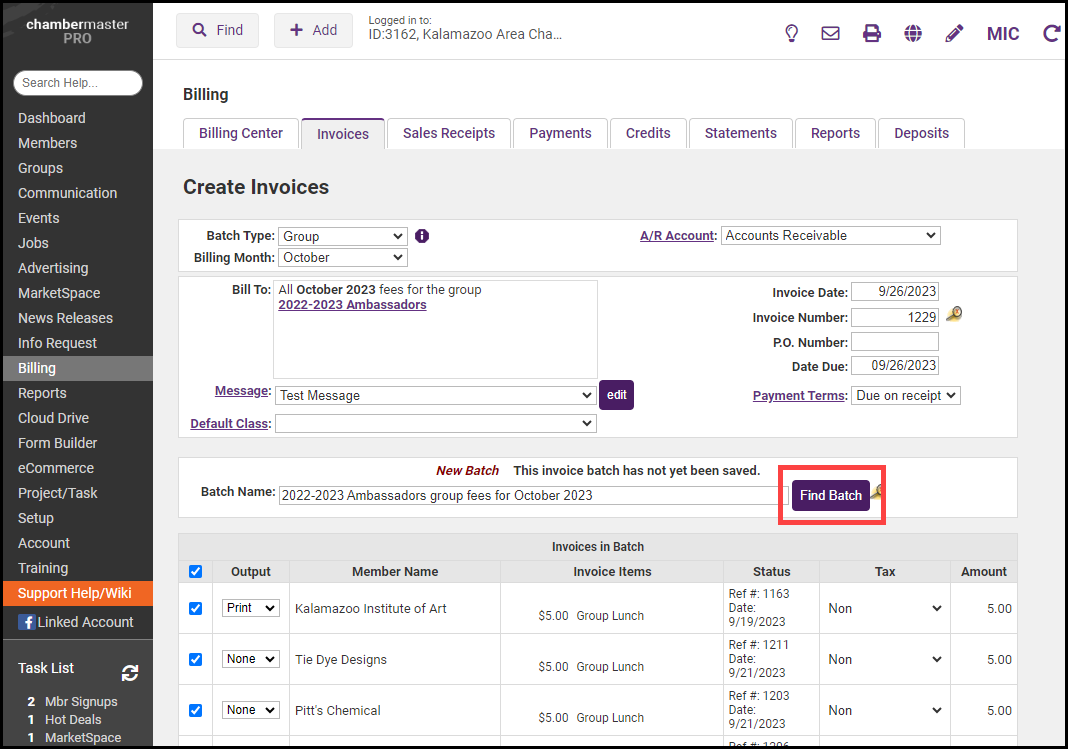1068x749 pixels.
Task: Toggle the select-all checkbox in table header
Action: (196, 572)
